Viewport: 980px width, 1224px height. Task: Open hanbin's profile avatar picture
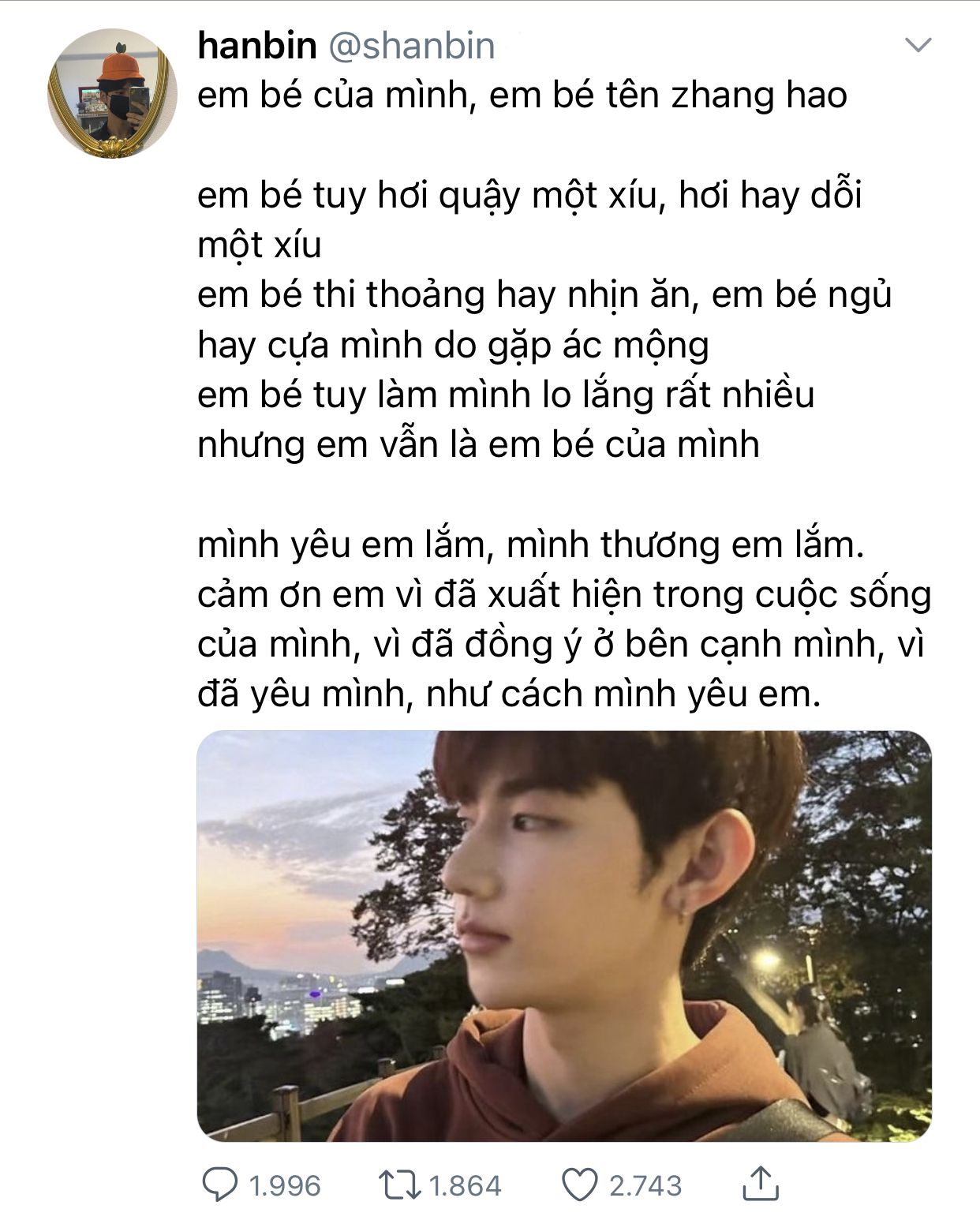coord(110,93)
